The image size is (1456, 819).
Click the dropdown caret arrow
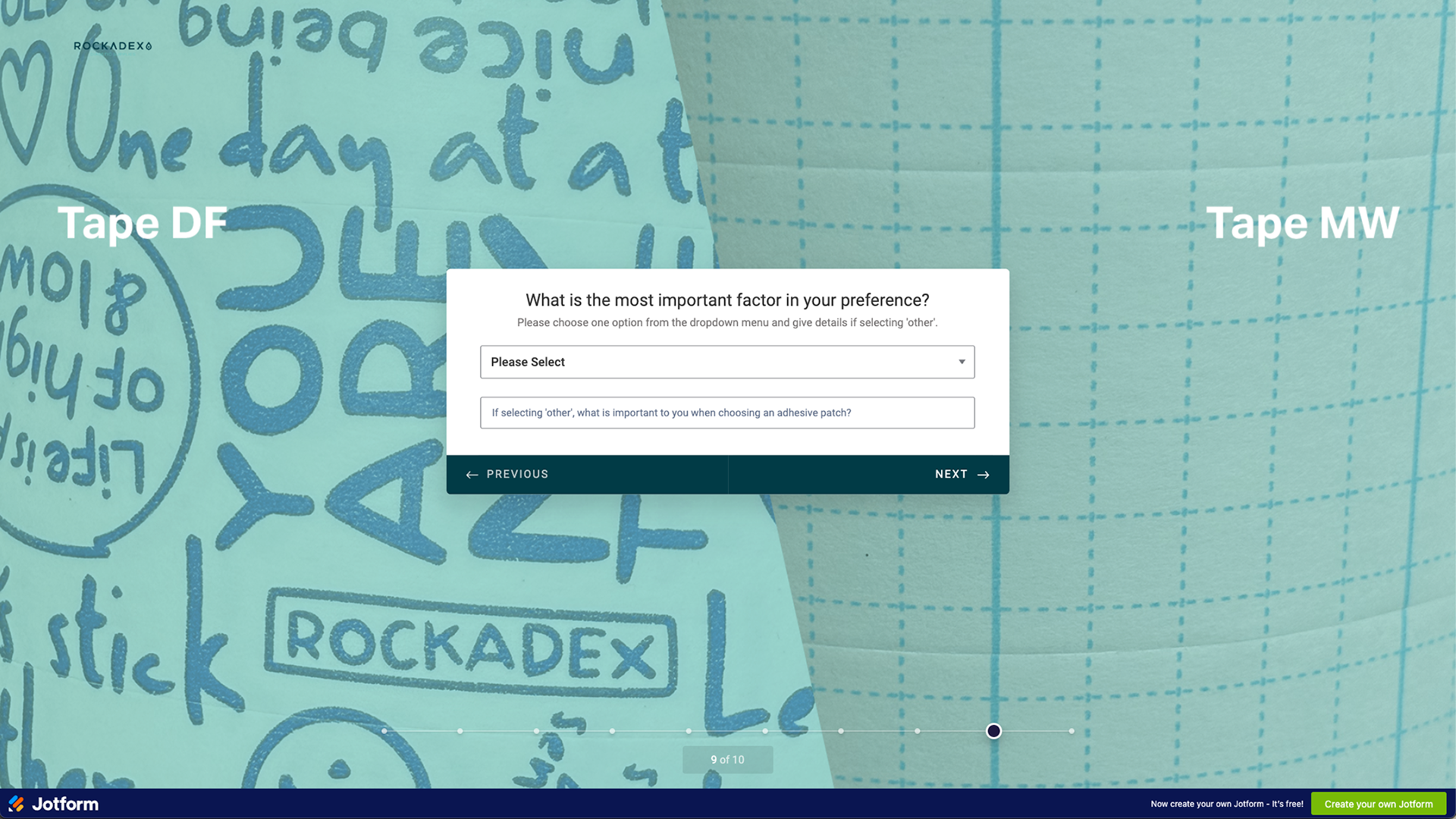962,362
